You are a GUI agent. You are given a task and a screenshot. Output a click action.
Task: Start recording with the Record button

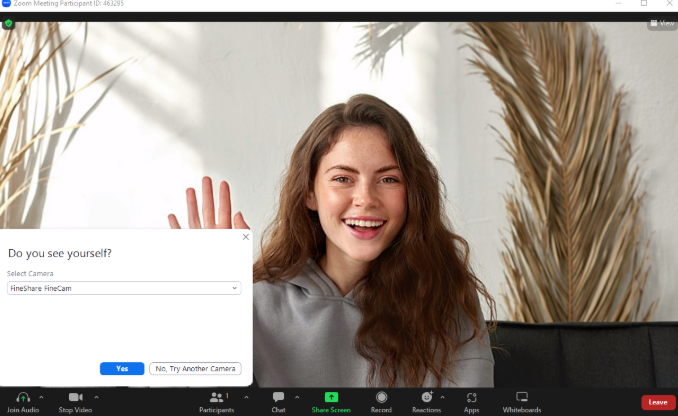(x=381, y=402)
